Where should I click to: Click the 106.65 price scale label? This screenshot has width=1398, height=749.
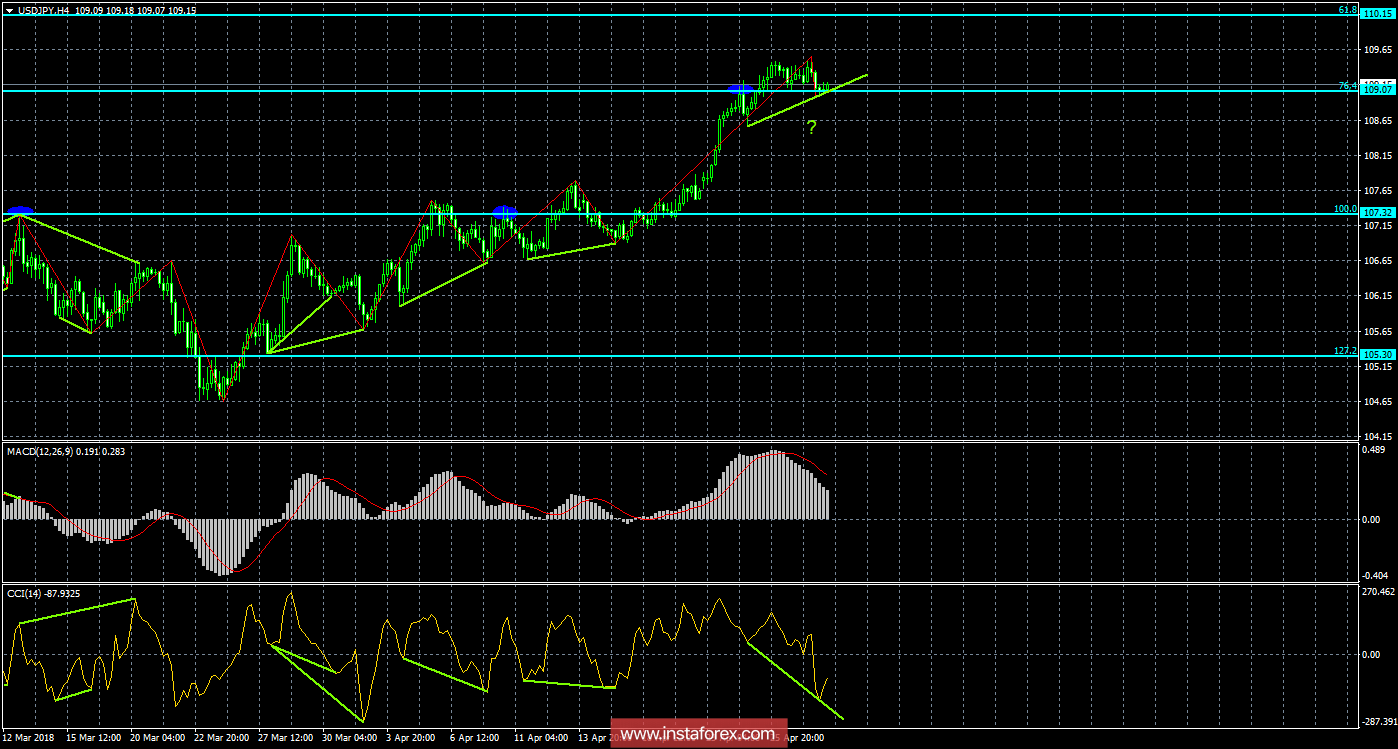point(1380,261)
